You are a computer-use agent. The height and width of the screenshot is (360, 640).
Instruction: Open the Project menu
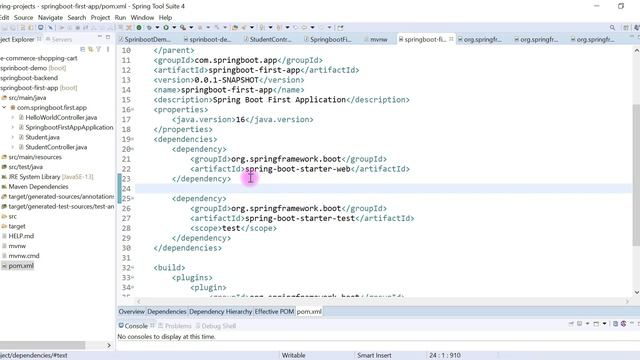tap(100, 18)
